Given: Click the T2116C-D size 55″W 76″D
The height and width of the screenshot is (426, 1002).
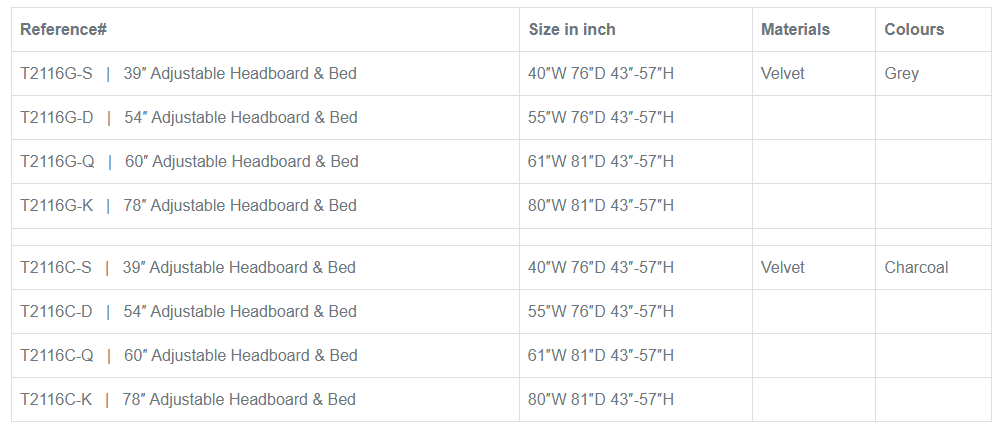Looking at the screenshot, I should [x=601, y=311].
